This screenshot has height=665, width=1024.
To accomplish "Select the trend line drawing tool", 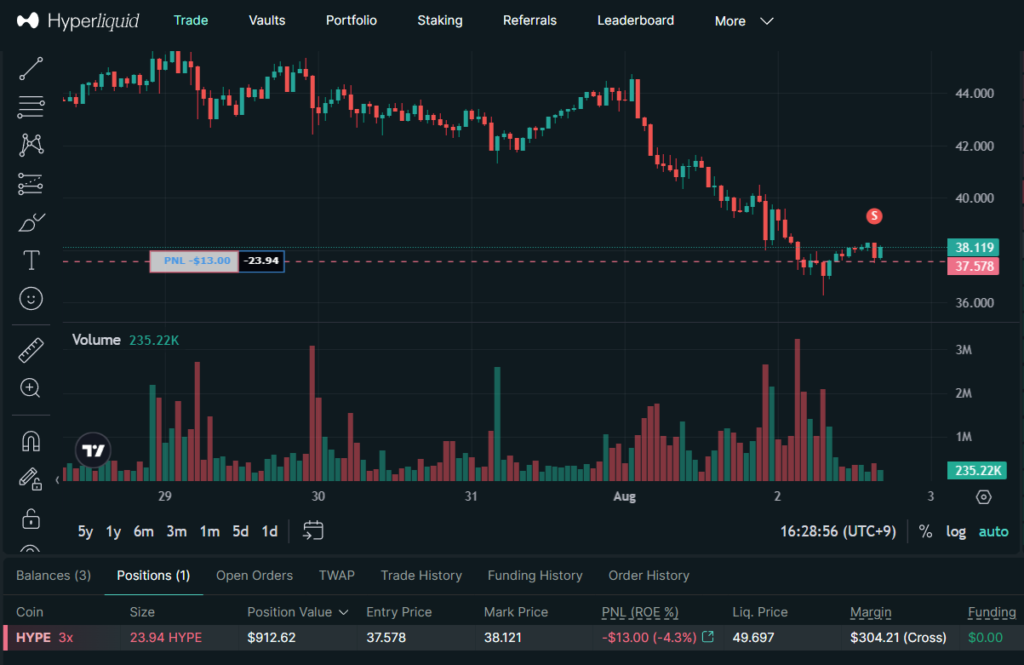I will tap(31, 69).
